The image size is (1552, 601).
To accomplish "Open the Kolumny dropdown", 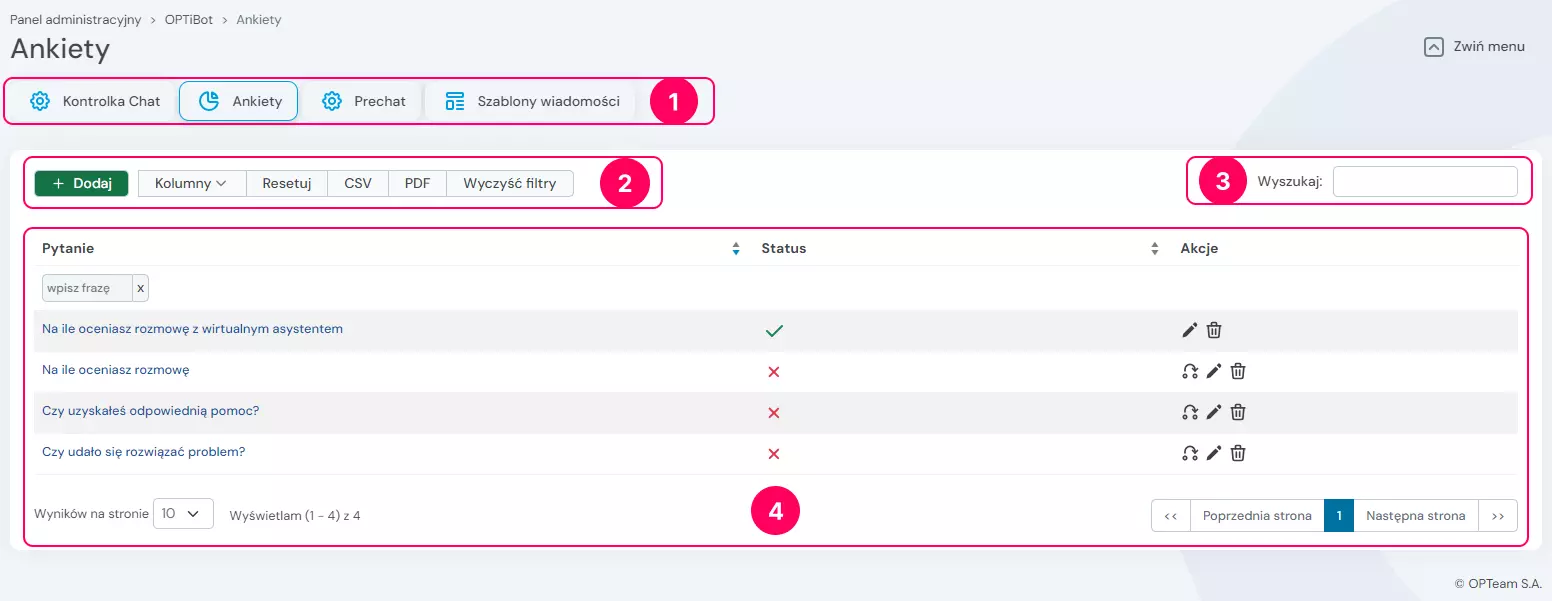I will point(191,183).
